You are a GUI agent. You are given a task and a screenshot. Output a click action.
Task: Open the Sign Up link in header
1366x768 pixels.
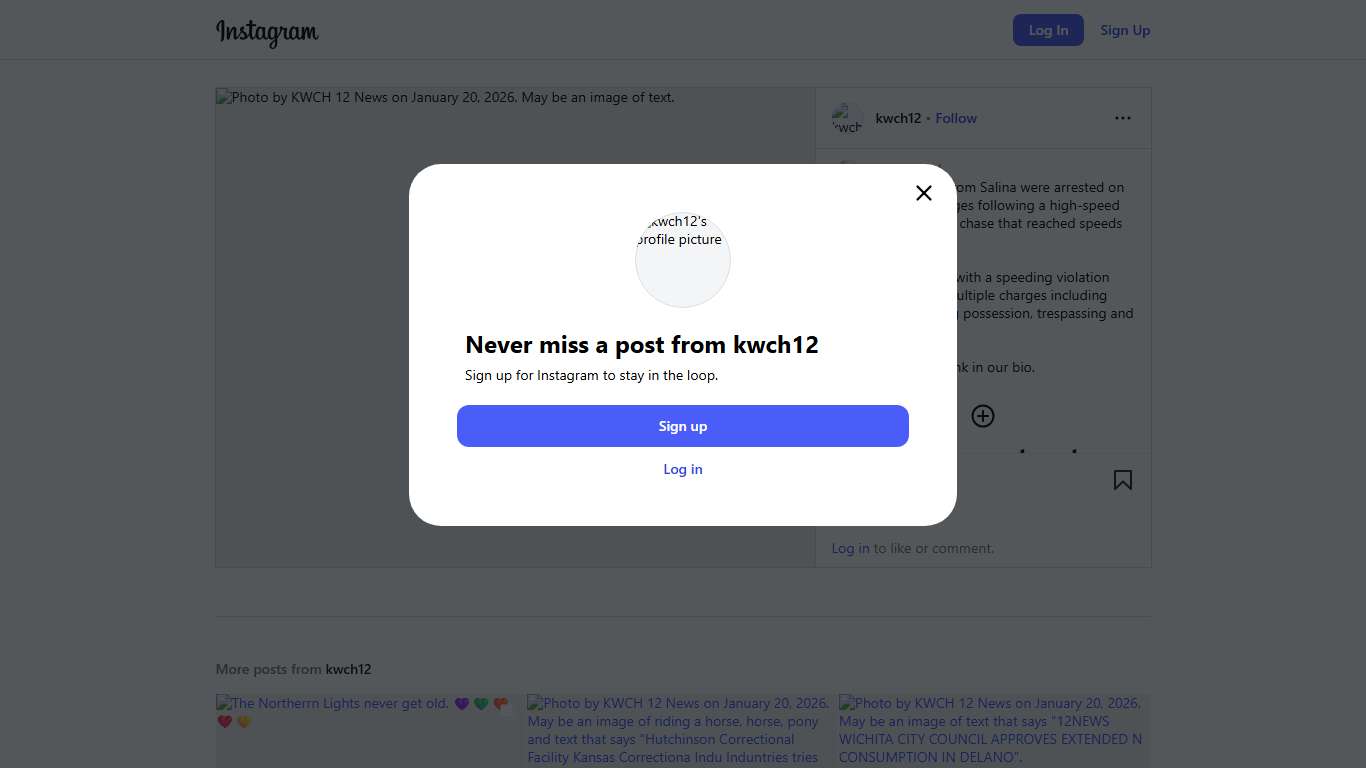click(1125, 30)
